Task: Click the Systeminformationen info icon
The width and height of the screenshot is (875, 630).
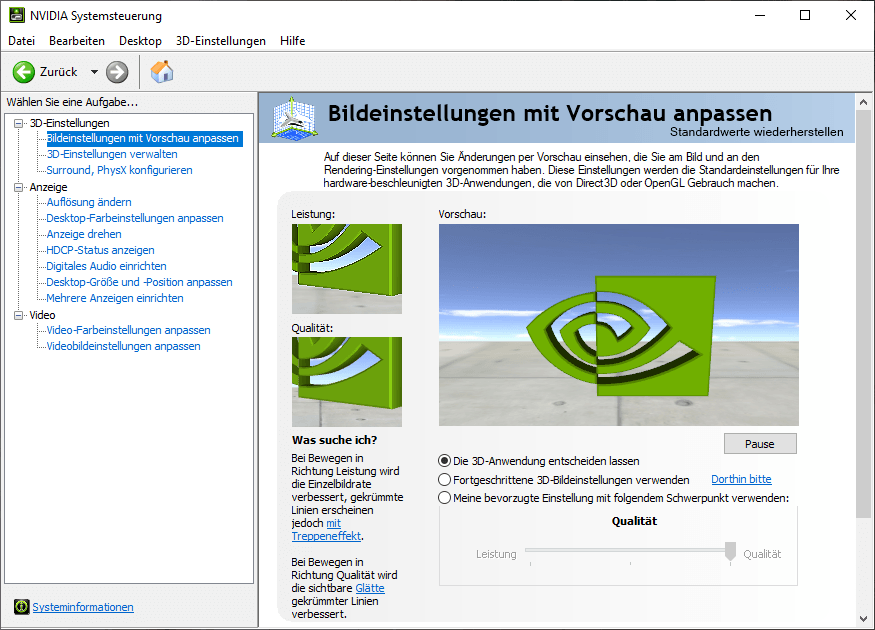Action: [22, 607]
